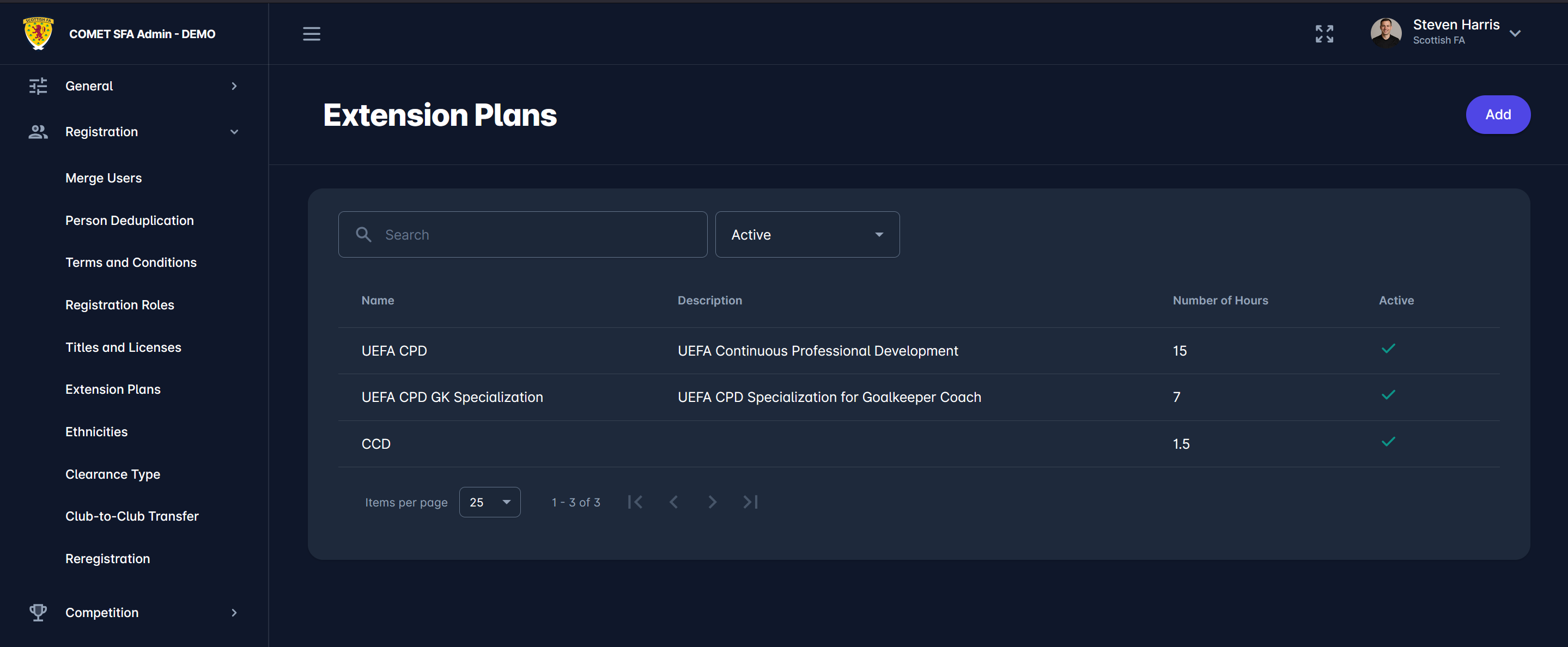This screenshot has width=1568, height=647.
Task: Toggle fullscreen mode icon
Action: pyautogui.click(x=1324, y=34)
